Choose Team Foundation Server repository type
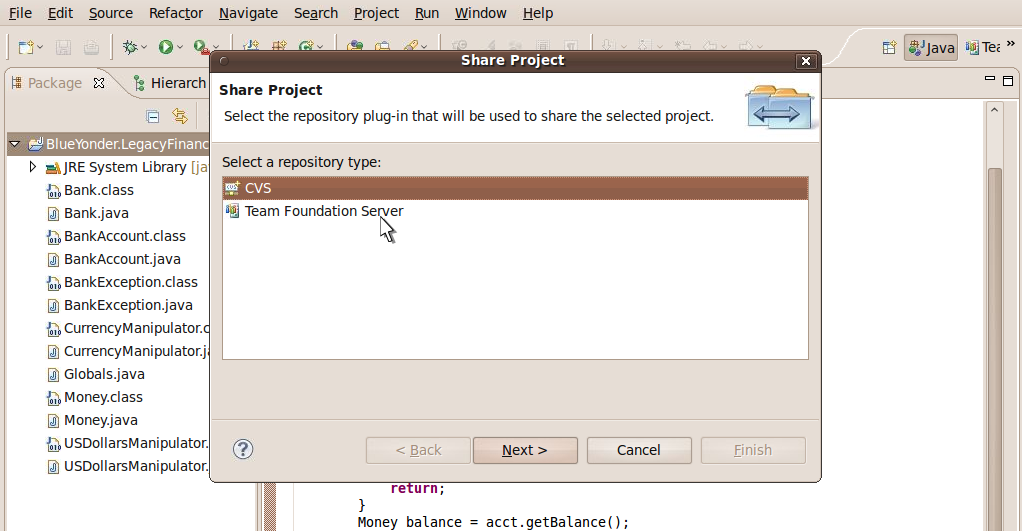Viewport: 1022px width, 531px height. 515,211
